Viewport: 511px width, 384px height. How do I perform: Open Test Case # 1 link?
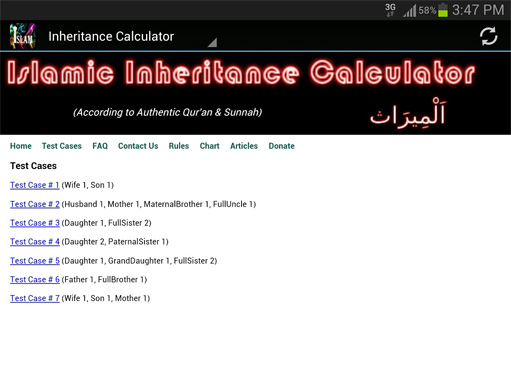click(35, 185)
